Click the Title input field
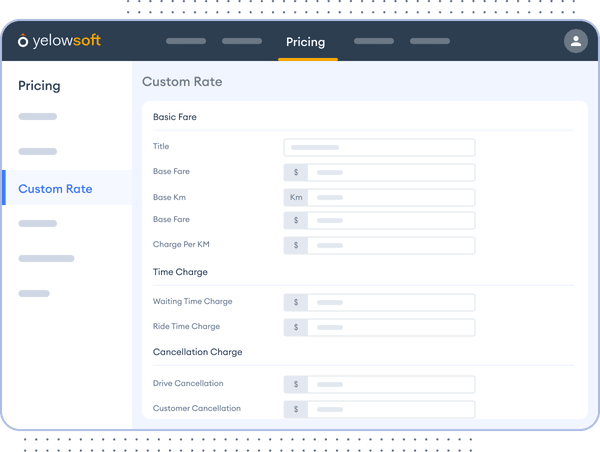 379,147
